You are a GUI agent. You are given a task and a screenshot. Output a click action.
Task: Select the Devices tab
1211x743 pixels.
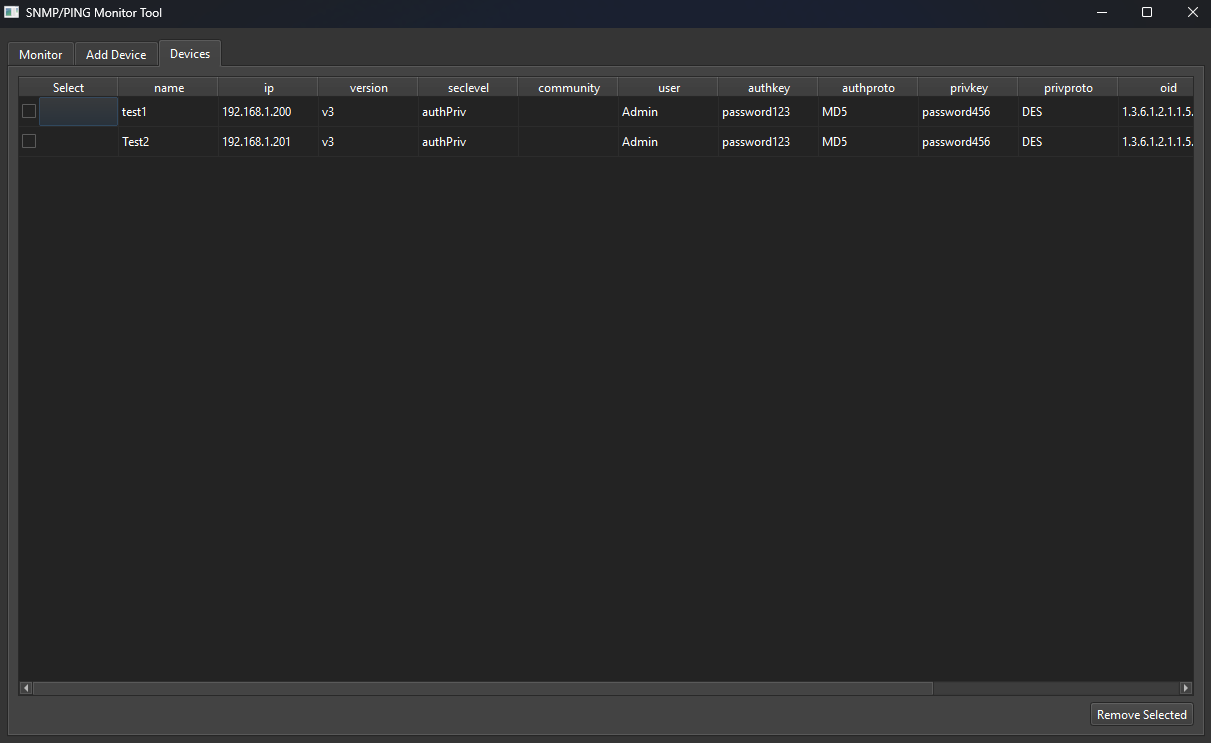click(189, 54)
